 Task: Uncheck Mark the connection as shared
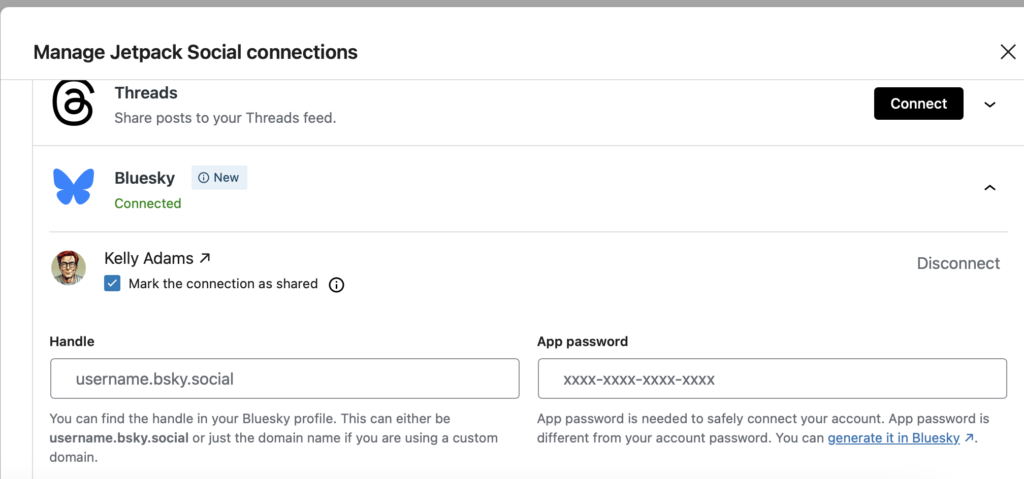pyautogui.click(x=113, y=284)
